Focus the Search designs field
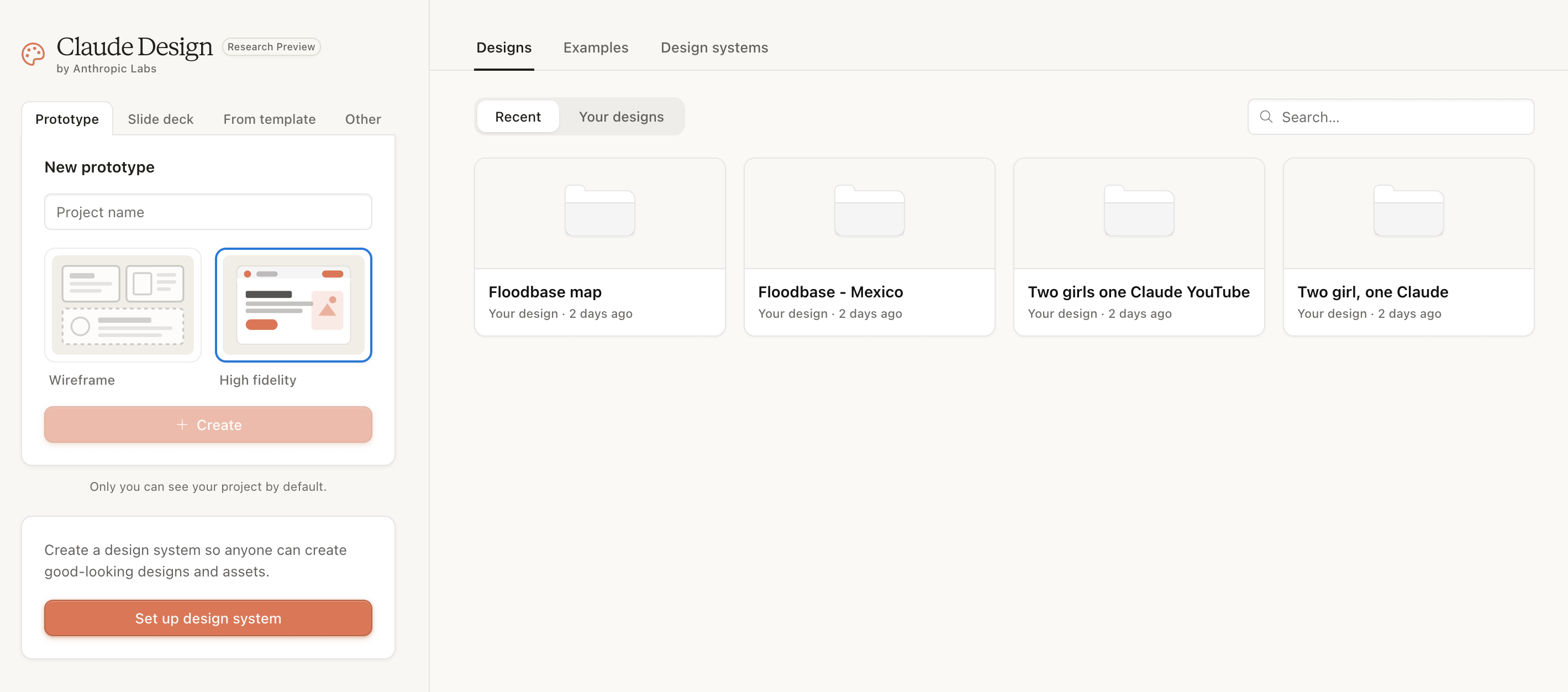 [x=1391, y=117]
